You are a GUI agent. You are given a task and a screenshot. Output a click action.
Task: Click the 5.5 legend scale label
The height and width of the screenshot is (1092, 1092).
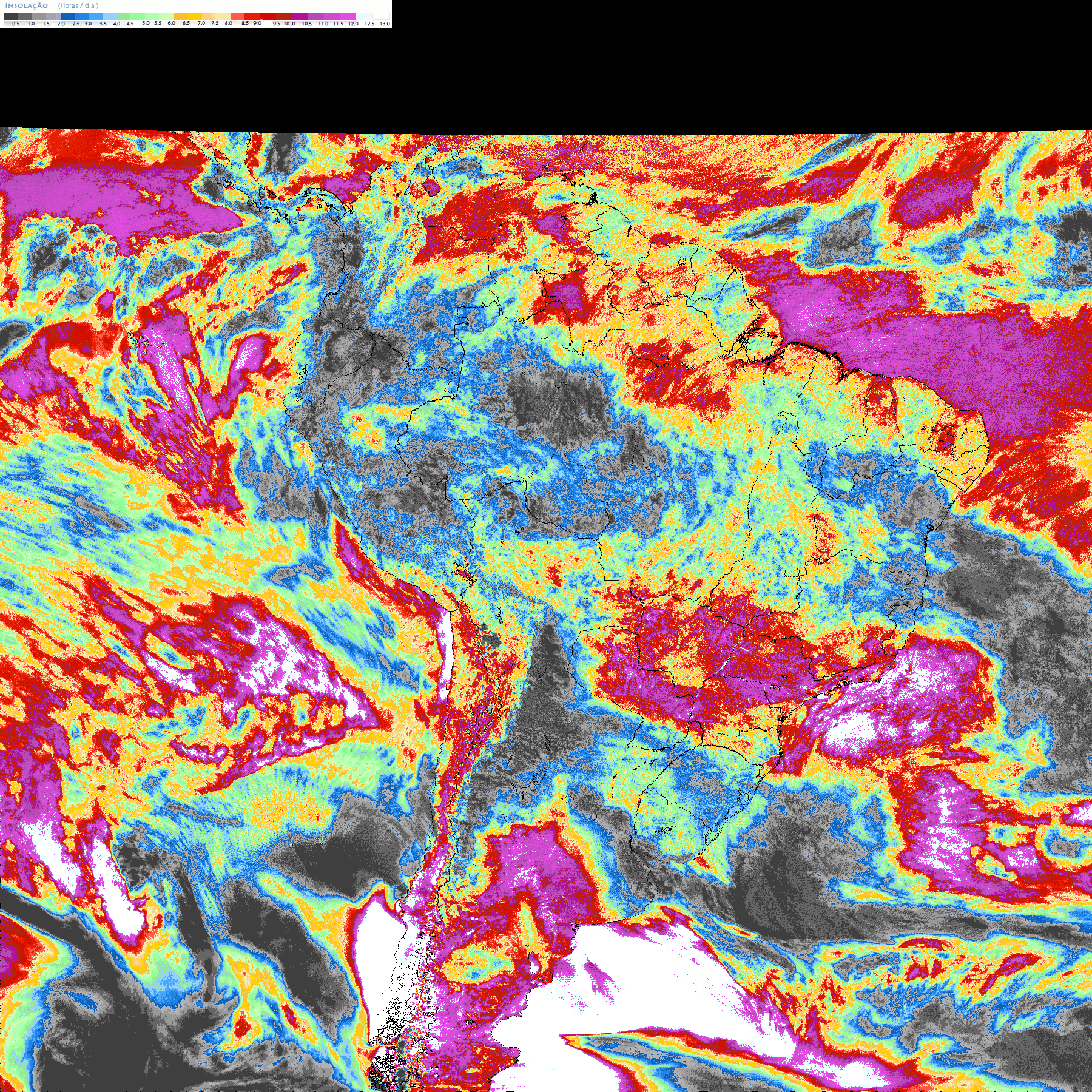coord(158,23)
